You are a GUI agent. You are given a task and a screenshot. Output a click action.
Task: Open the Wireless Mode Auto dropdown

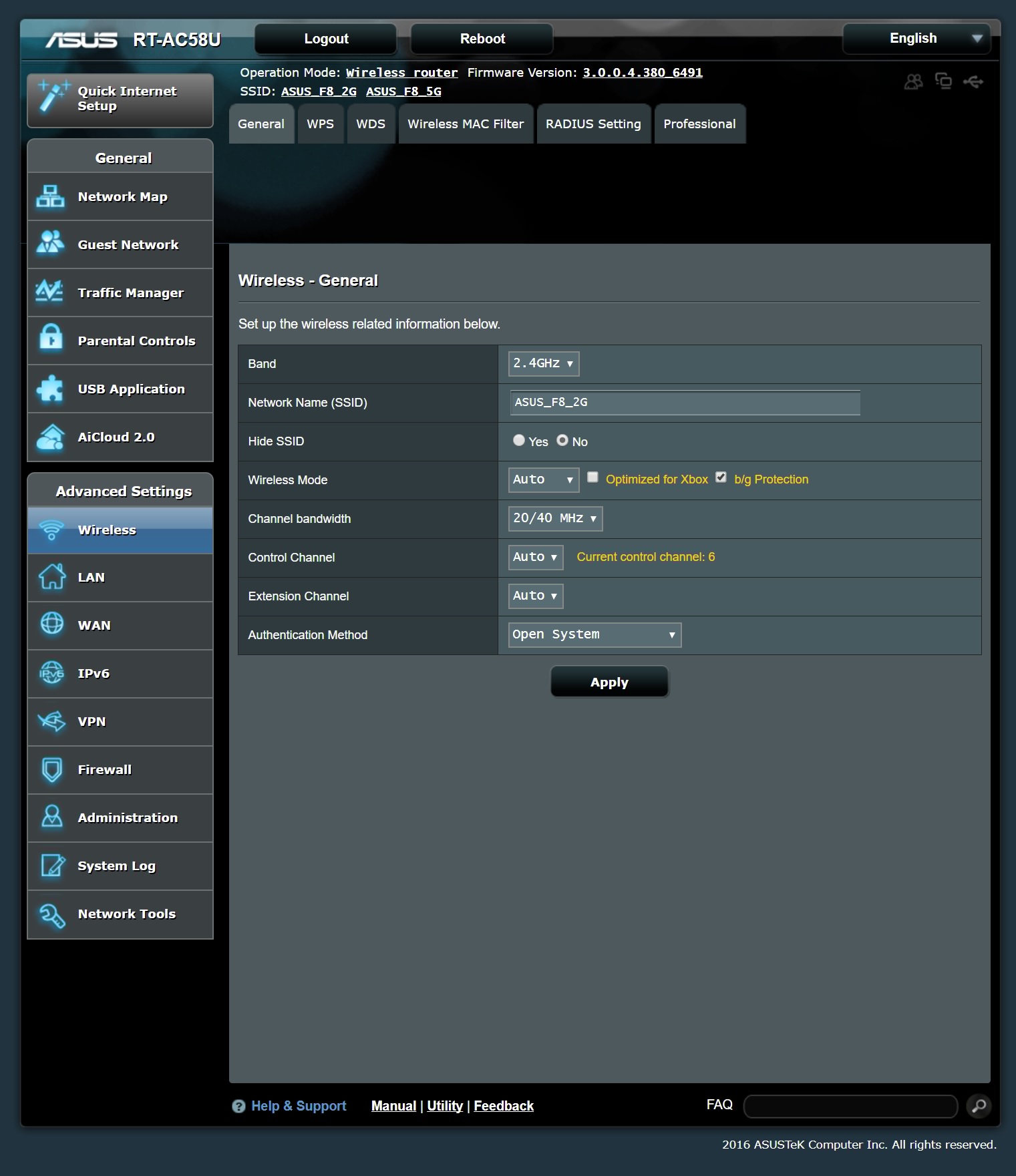point(544,479)
